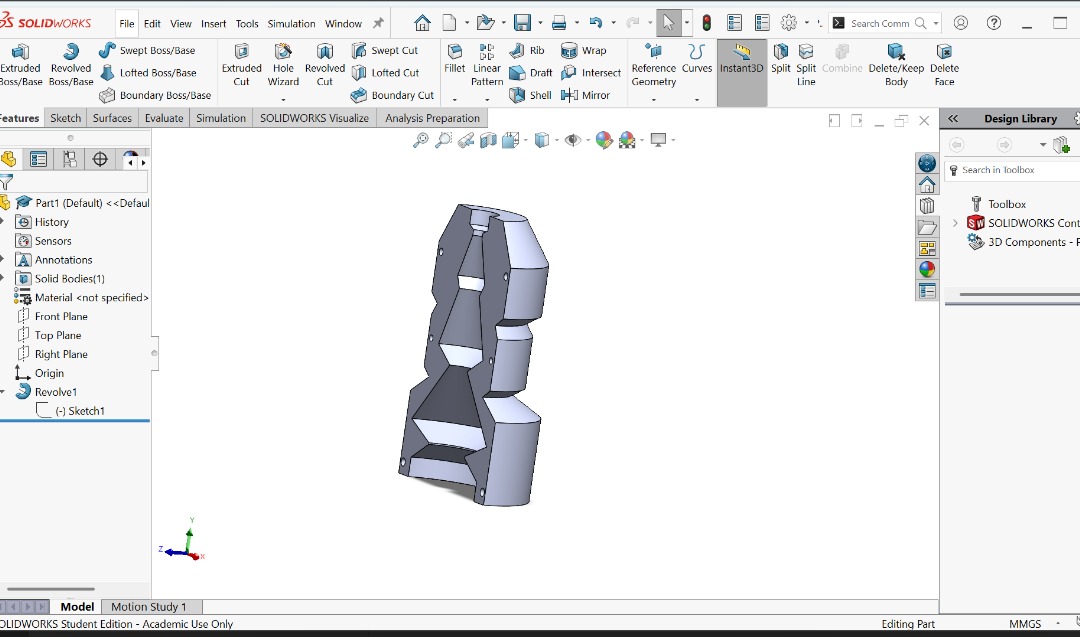Open the Appearances tab in task pane

click(x=927, y=269)
